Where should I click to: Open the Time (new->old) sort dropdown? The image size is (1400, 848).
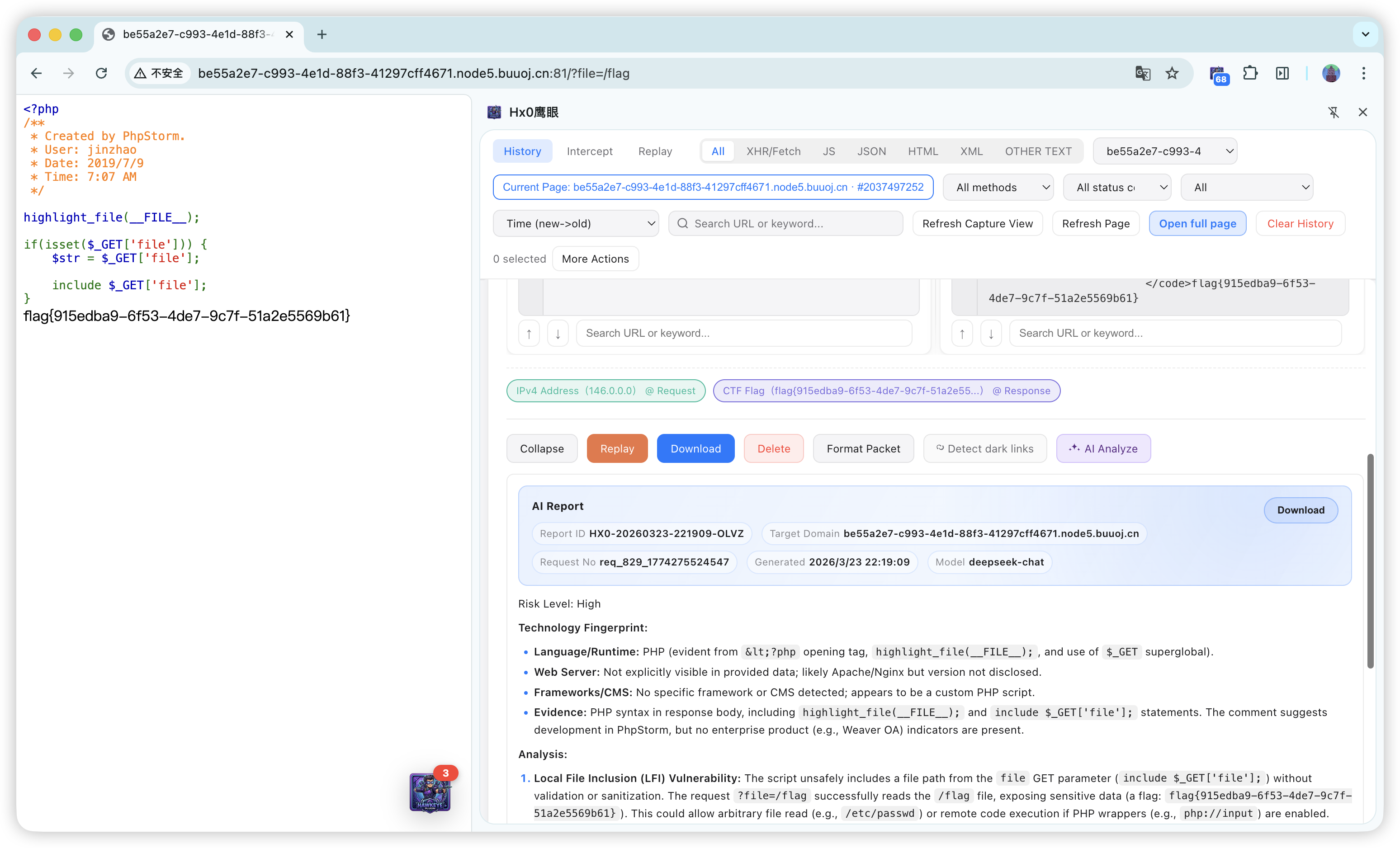pyautogui.click(x=576, y=224)
